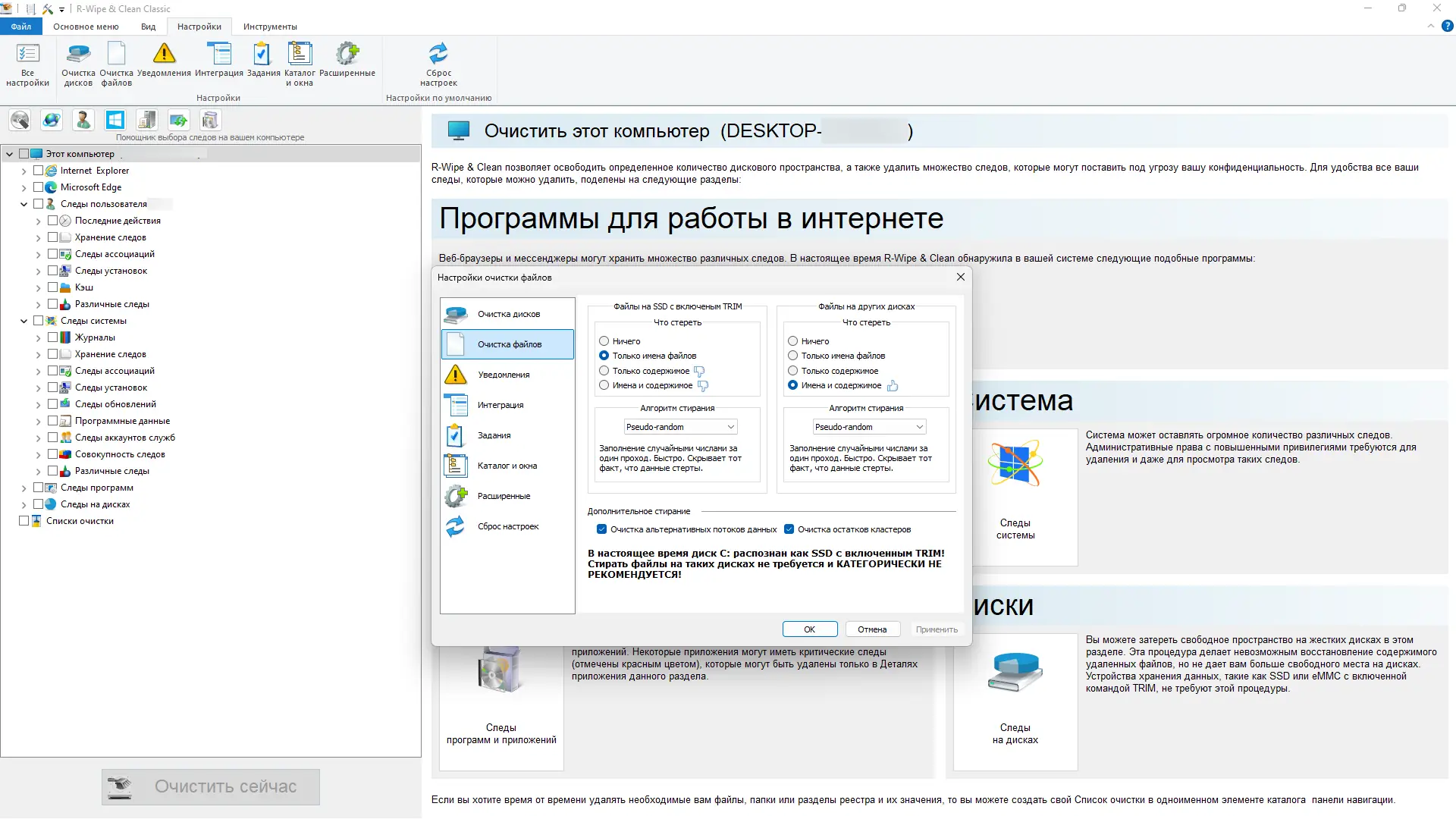Click Windows logo icon in traces helper toolbar

point(115,120)
